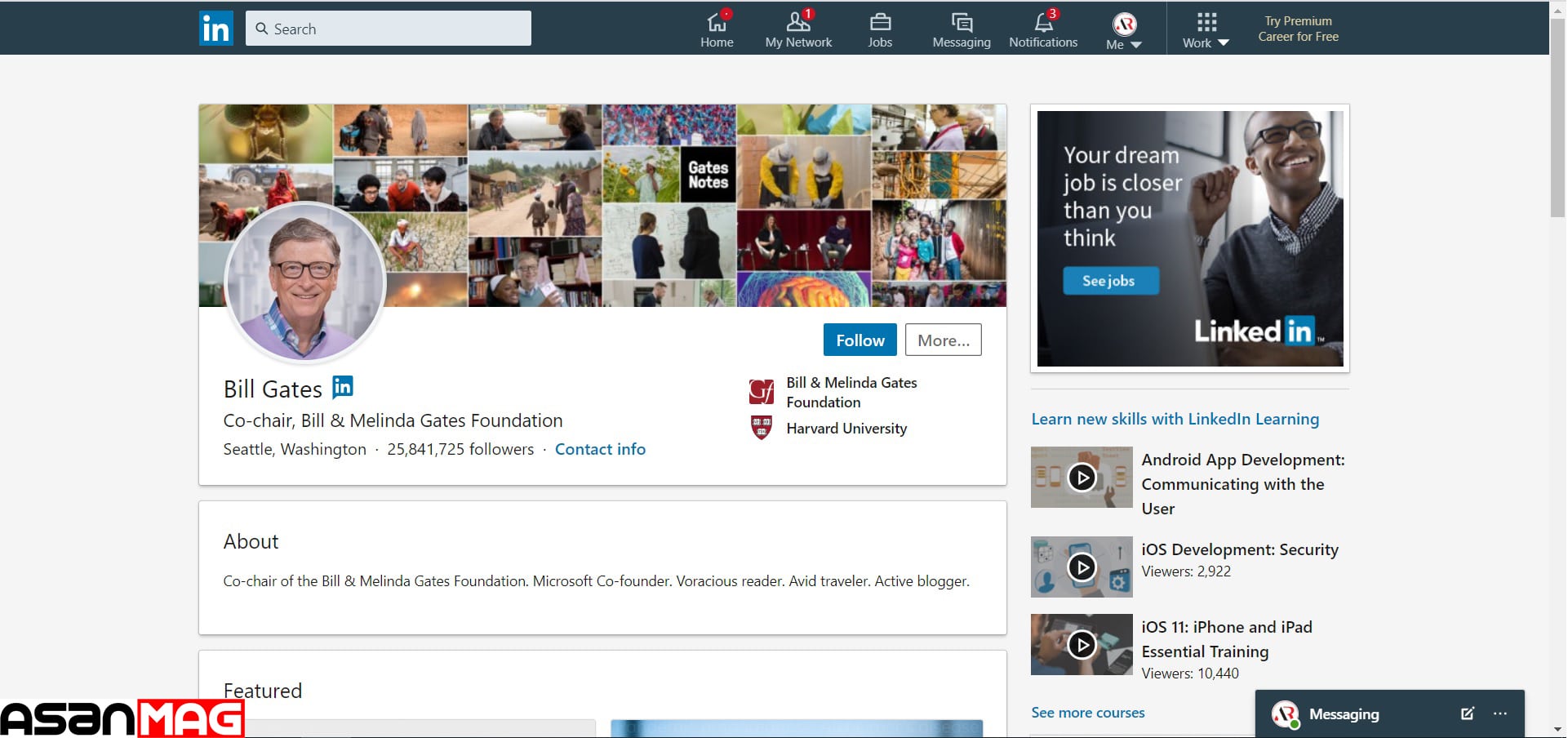The height and width of the screenshot is (738, 1568).
Task: Open Harvard University link
Action: [x=846, y=429]
